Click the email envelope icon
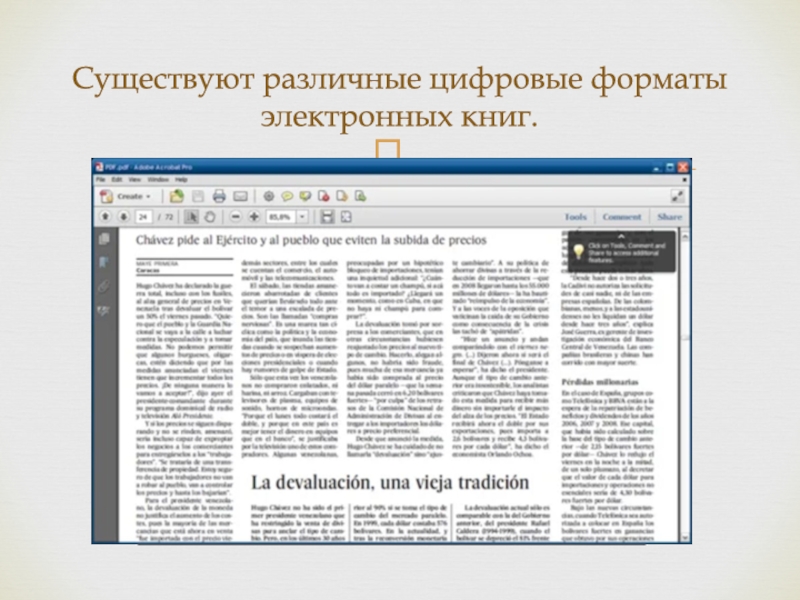The width and height of the screenshot is (800, 600). [x=240, y=196]
